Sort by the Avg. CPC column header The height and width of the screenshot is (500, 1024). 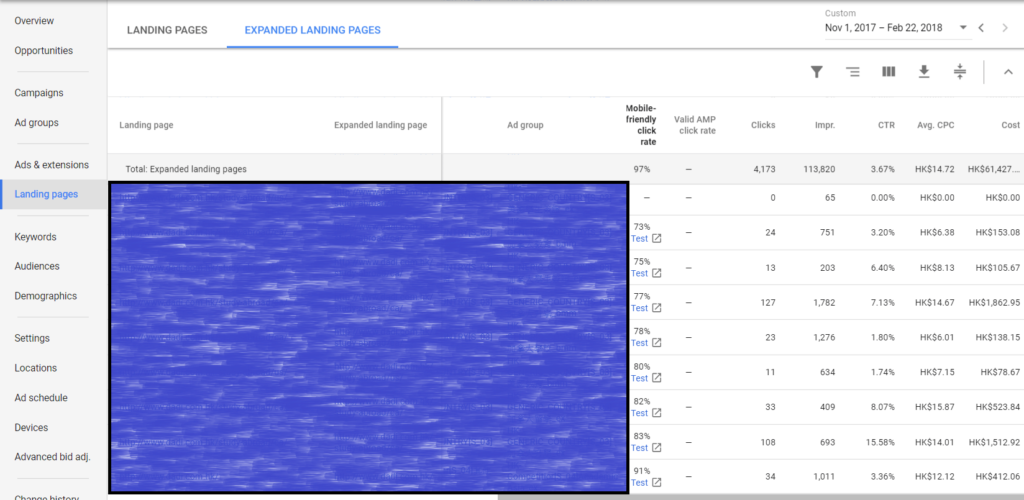pos(935,125)
